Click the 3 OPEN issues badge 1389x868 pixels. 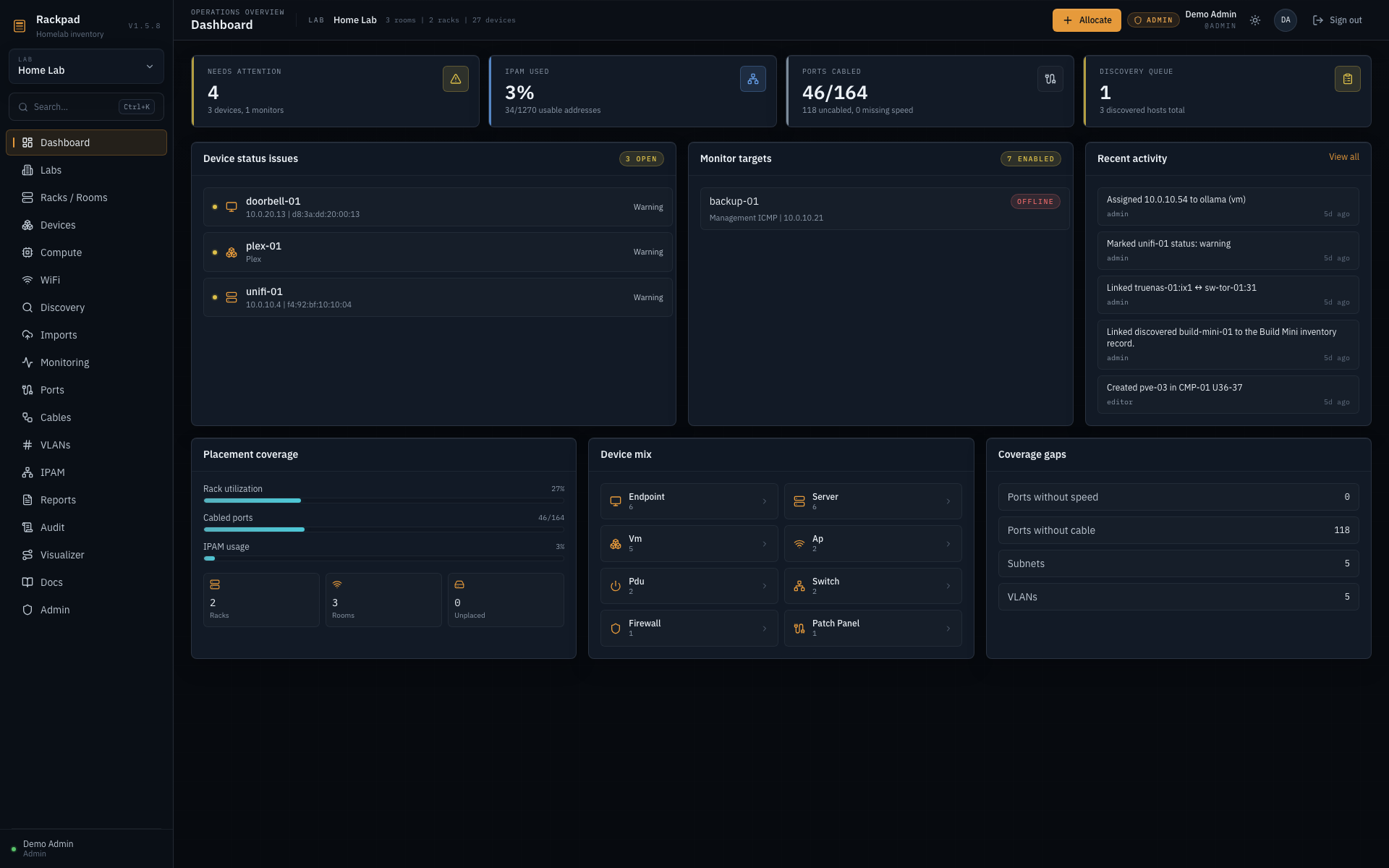point(641,159)
